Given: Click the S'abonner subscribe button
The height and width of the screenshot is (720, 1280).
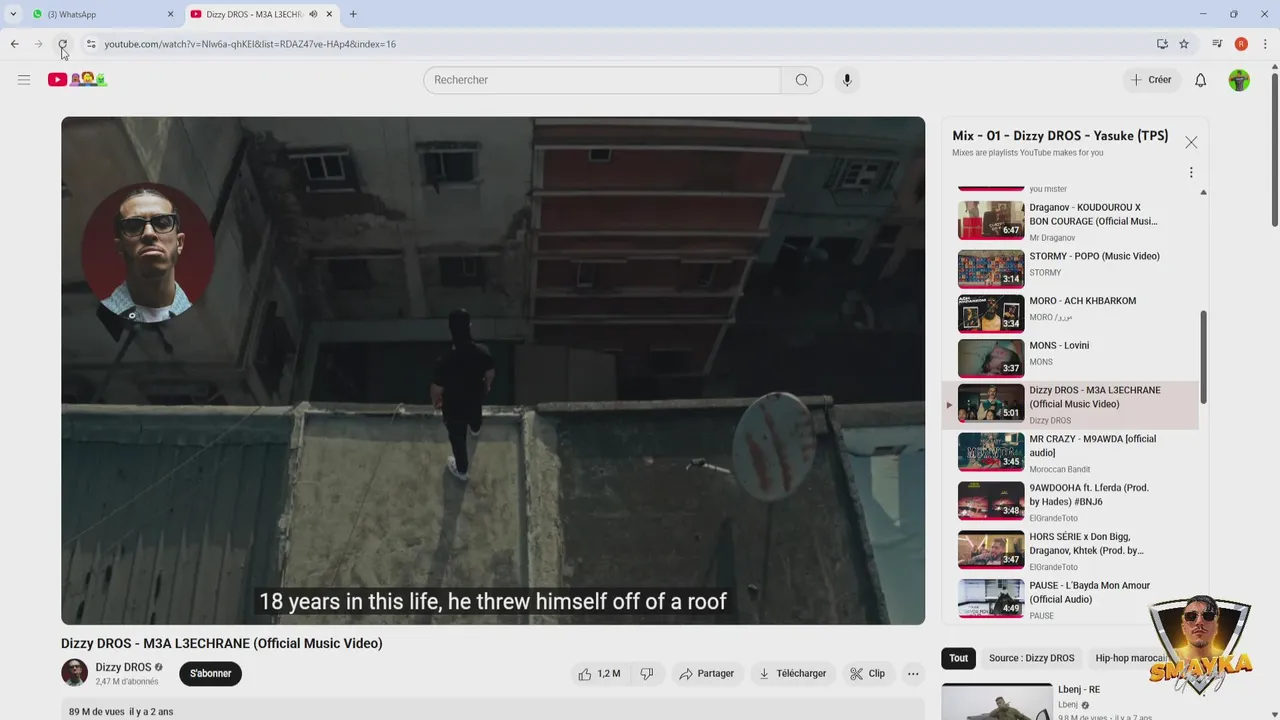Looking at the screenshot, I should tap(211, 674).
